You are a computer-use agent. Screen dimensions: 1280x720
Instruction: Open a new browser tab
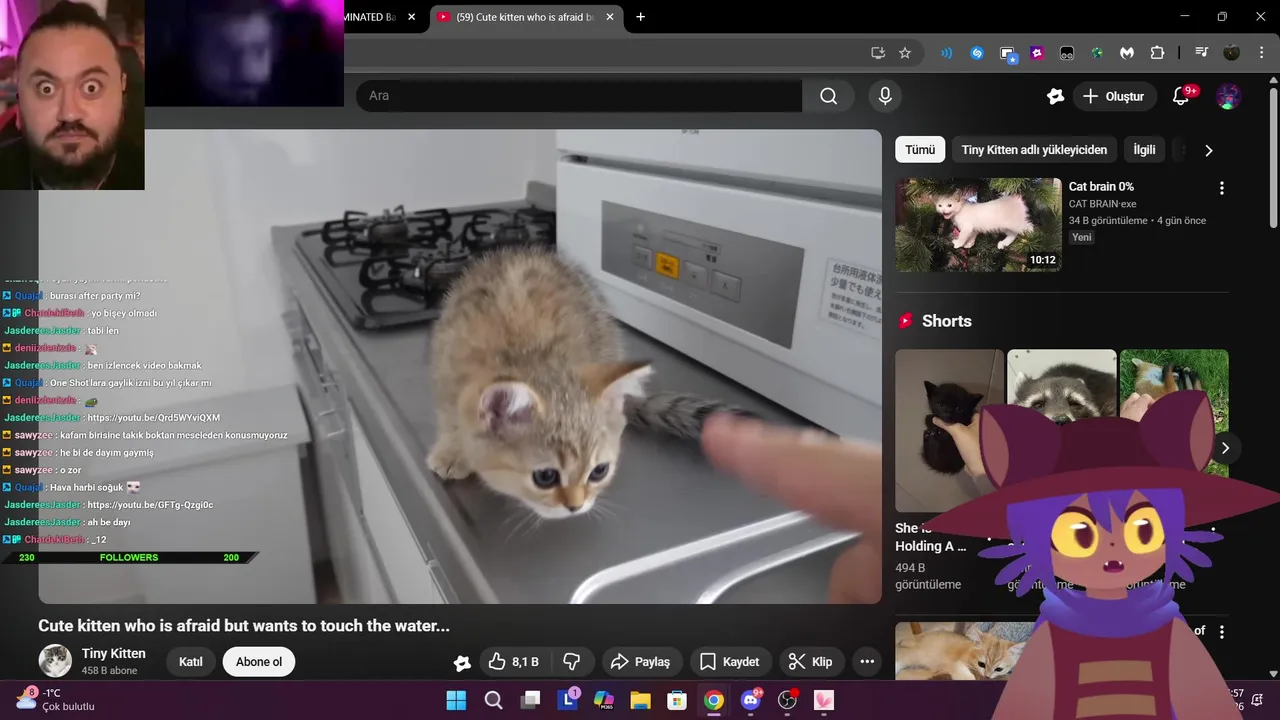[x=641, y=17]
